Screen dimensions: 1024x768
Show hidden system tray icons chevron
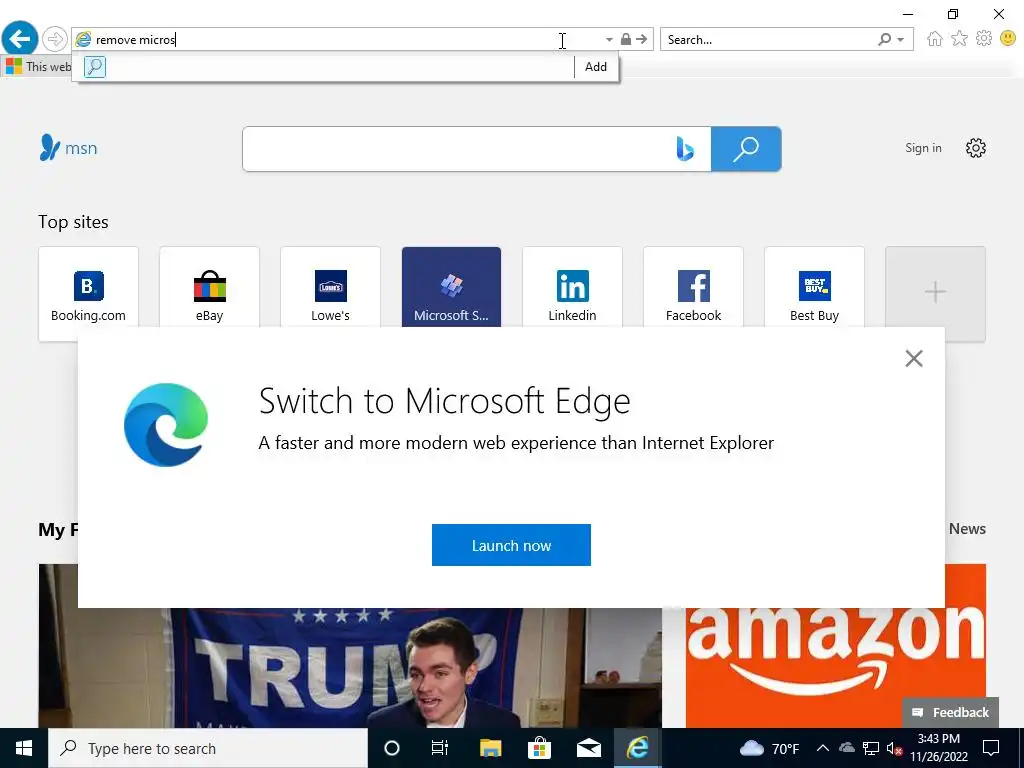click(x=823, y=748)
